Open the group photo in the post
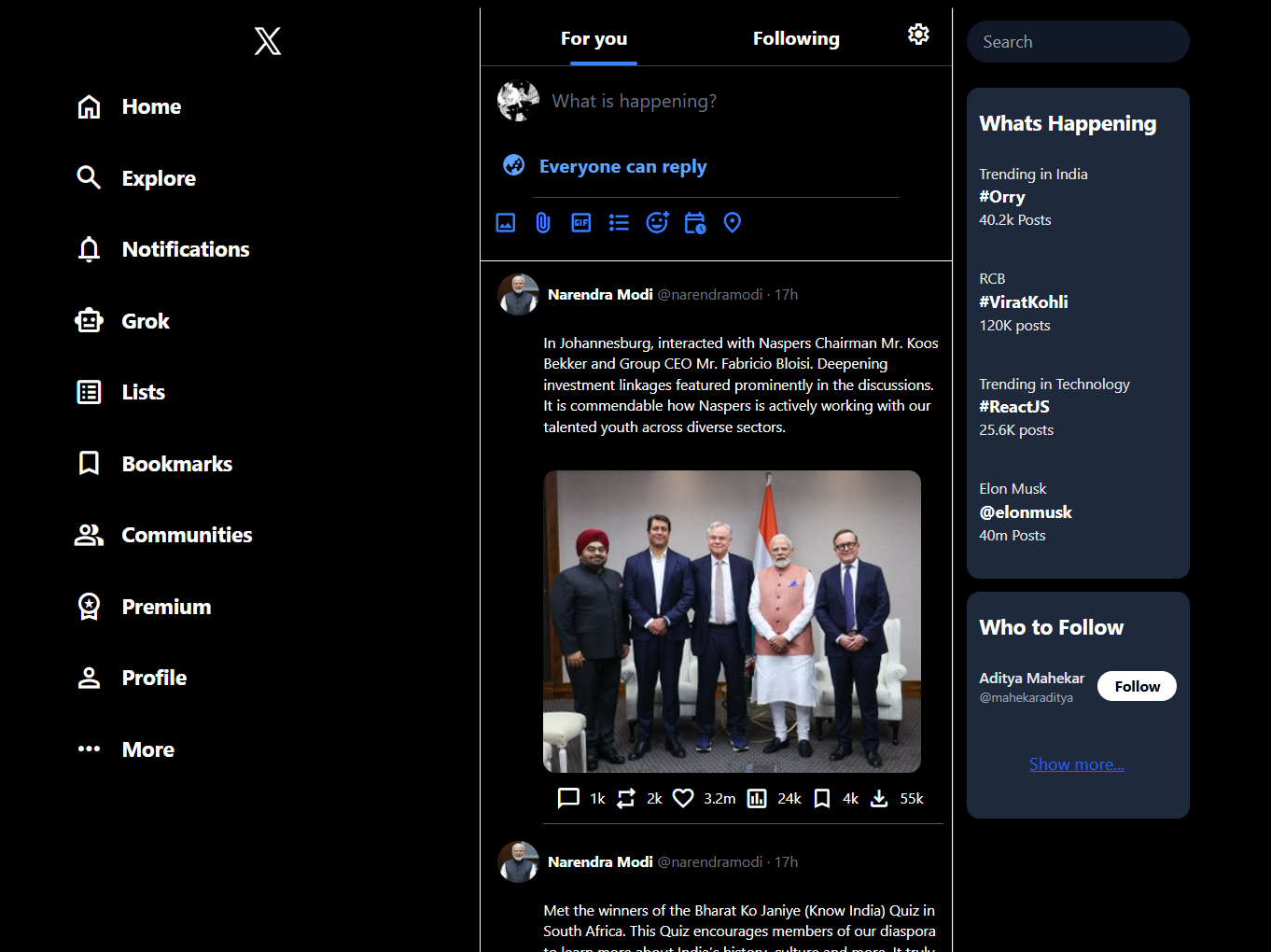The width and height of the screenshot is (1271, 952). [x=733, y=622]
